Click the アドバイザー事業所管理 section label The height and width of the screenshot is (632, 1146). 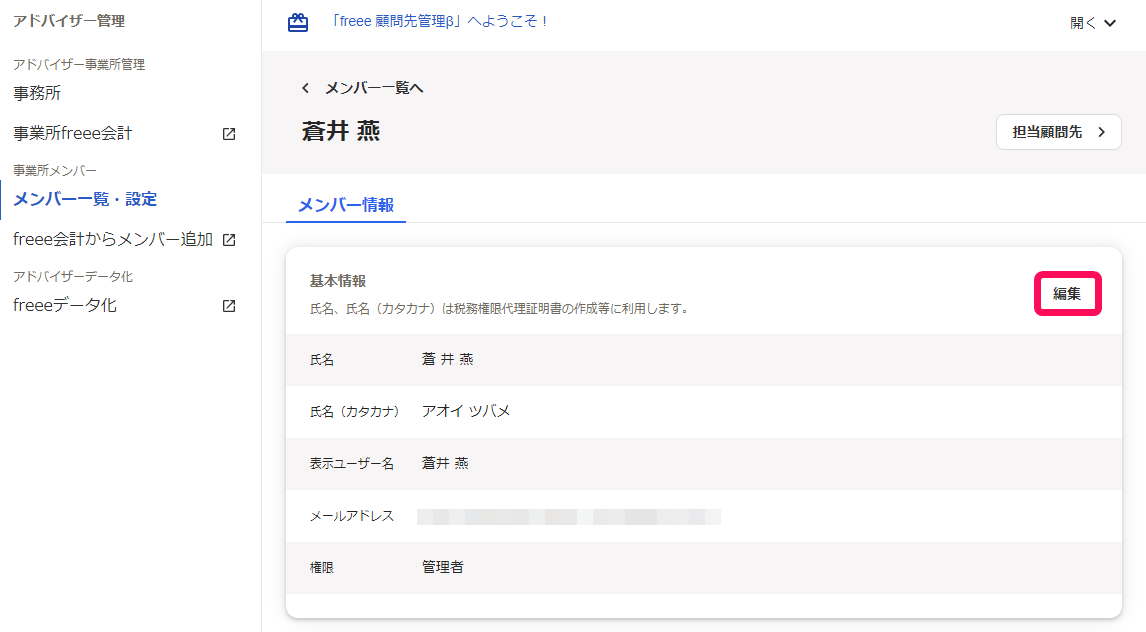pyautogui.click(x=79, y=64)
